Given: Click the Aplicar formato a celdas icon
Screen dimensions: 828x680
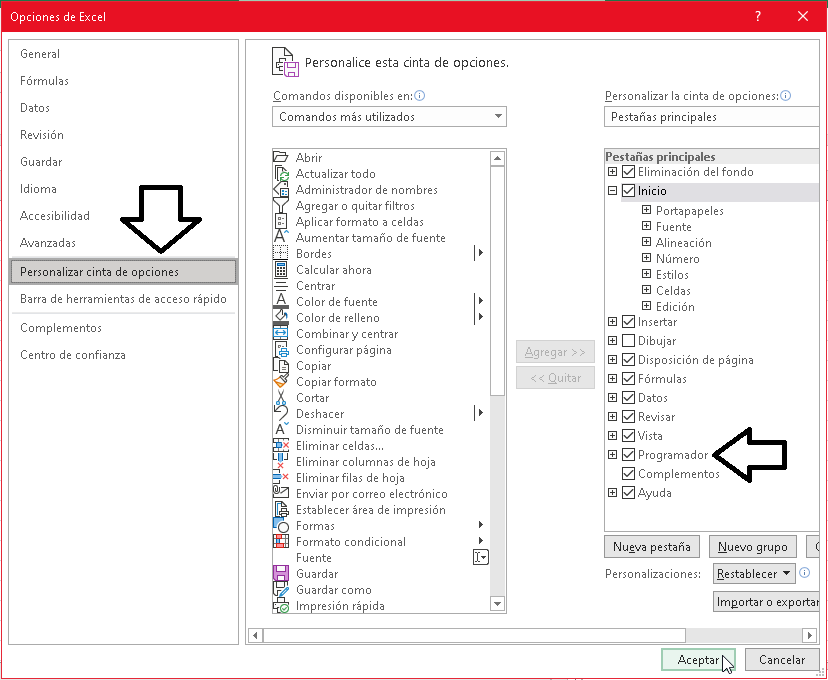Looking at the screenshot, I should (x=281, y=221).
